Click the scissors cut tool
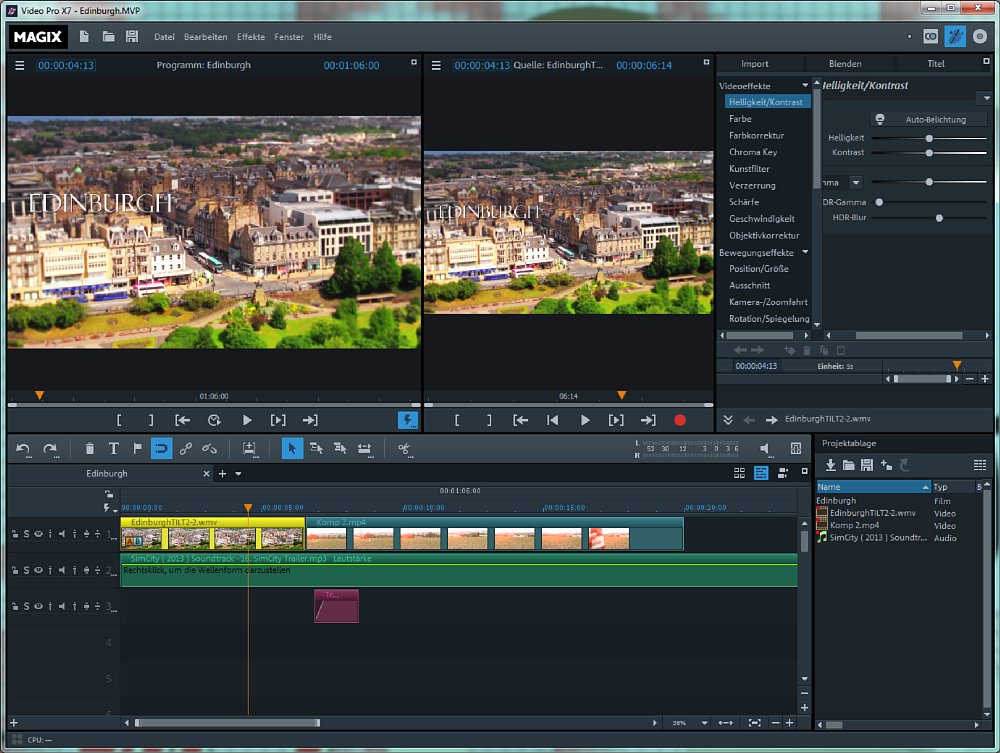This screenshot has width=1000, height=753. coord(405,449)
